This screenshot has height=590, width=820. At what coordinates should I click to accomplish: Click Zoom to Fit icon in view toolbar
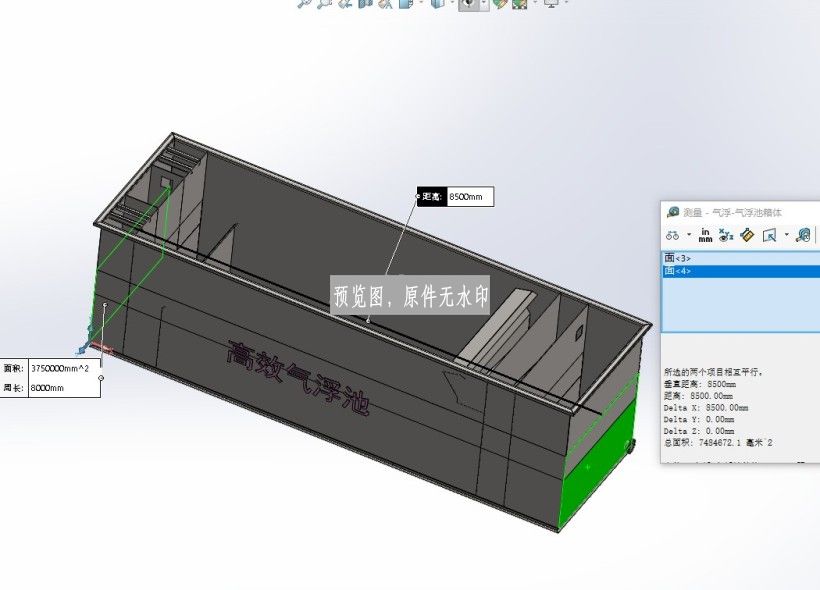[x=303, y=3]
